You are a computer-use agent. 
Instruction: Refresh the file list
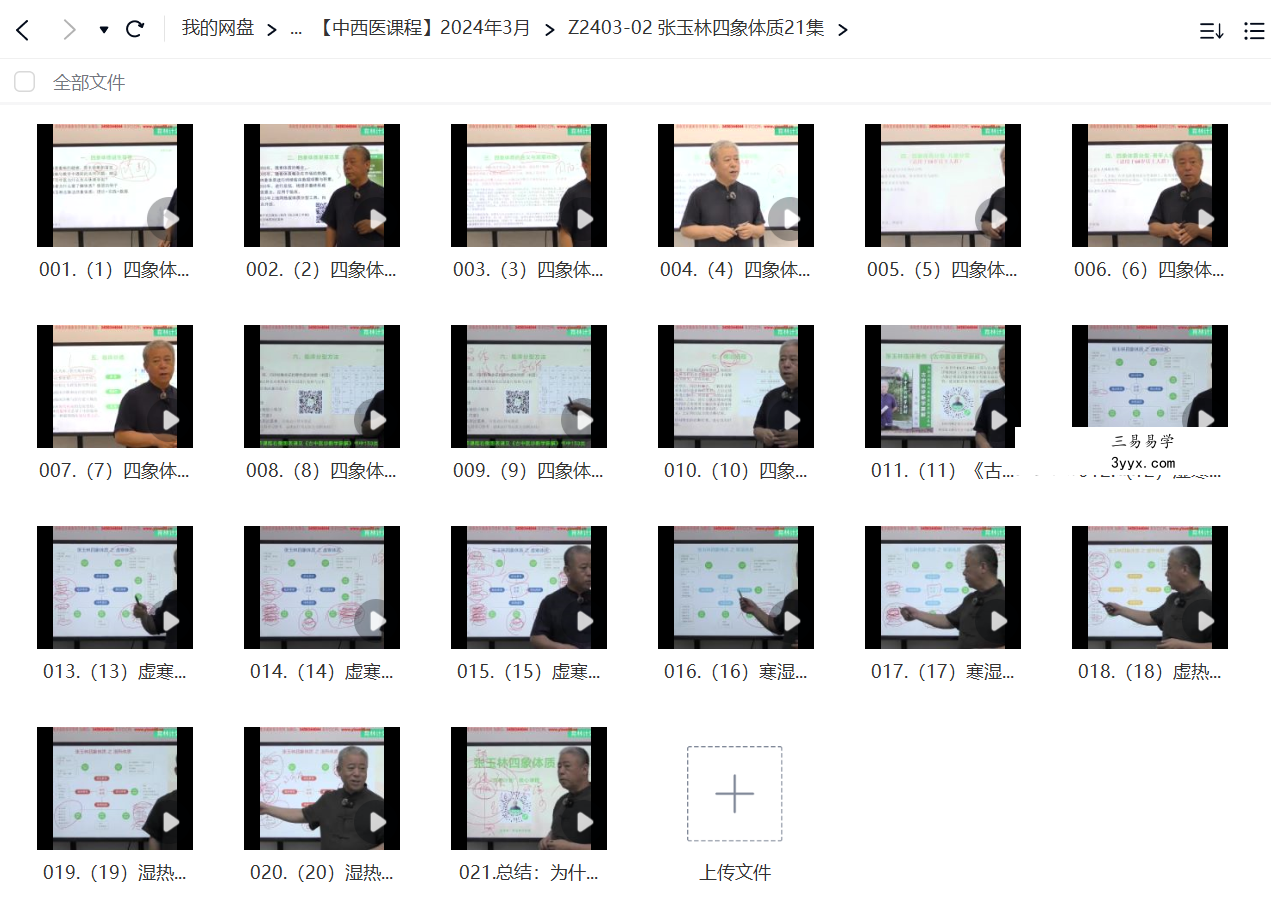click(135, 29)
